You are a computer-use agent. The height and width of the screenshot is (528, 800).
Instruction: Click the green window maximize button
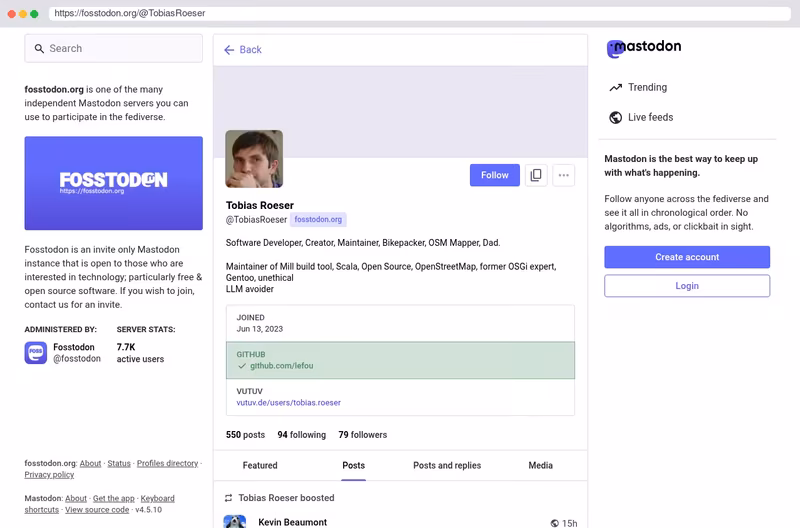pos(34,14)
